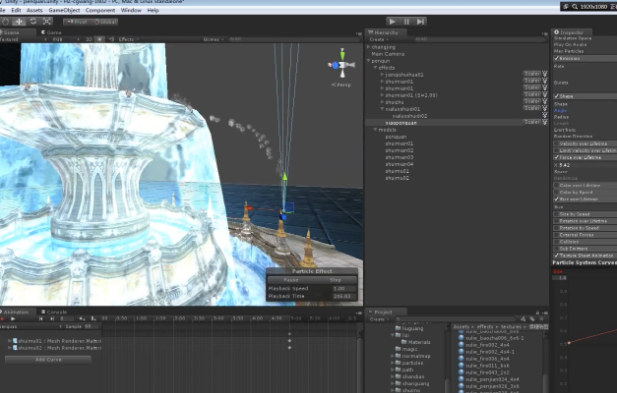Click the Add Curve button
617x393 pixels.
(x=48, y=360)
